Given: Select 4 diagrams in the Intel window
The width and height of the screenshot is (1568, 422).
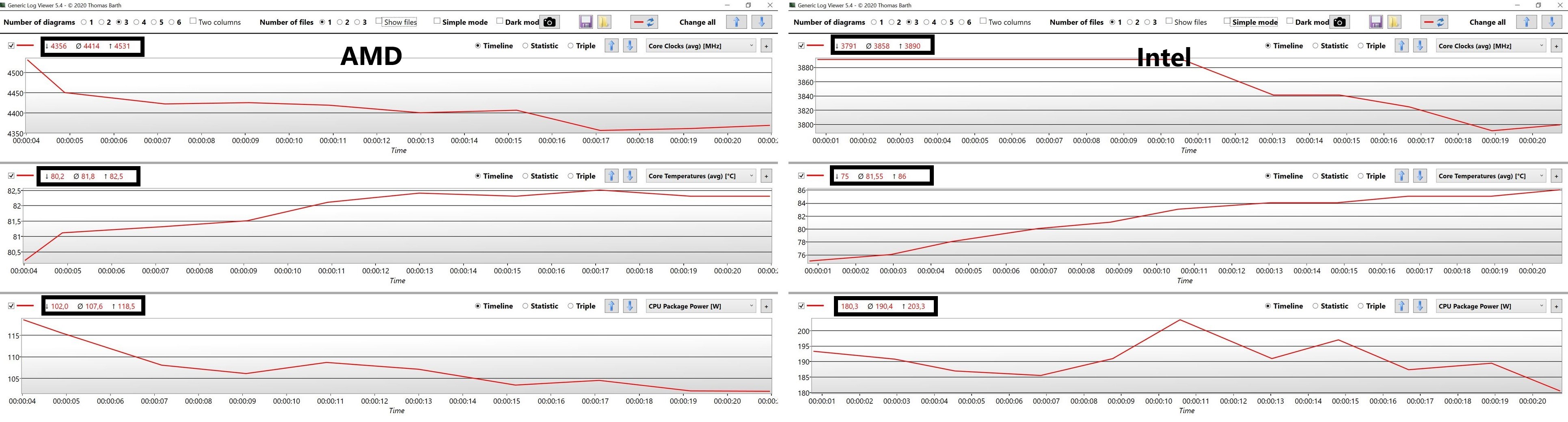Looking at the screenshot, I should tap(927, 22).
